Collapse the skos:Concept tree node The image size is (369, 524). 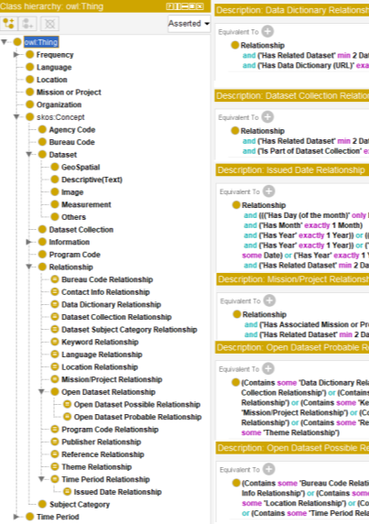(16, 117)
